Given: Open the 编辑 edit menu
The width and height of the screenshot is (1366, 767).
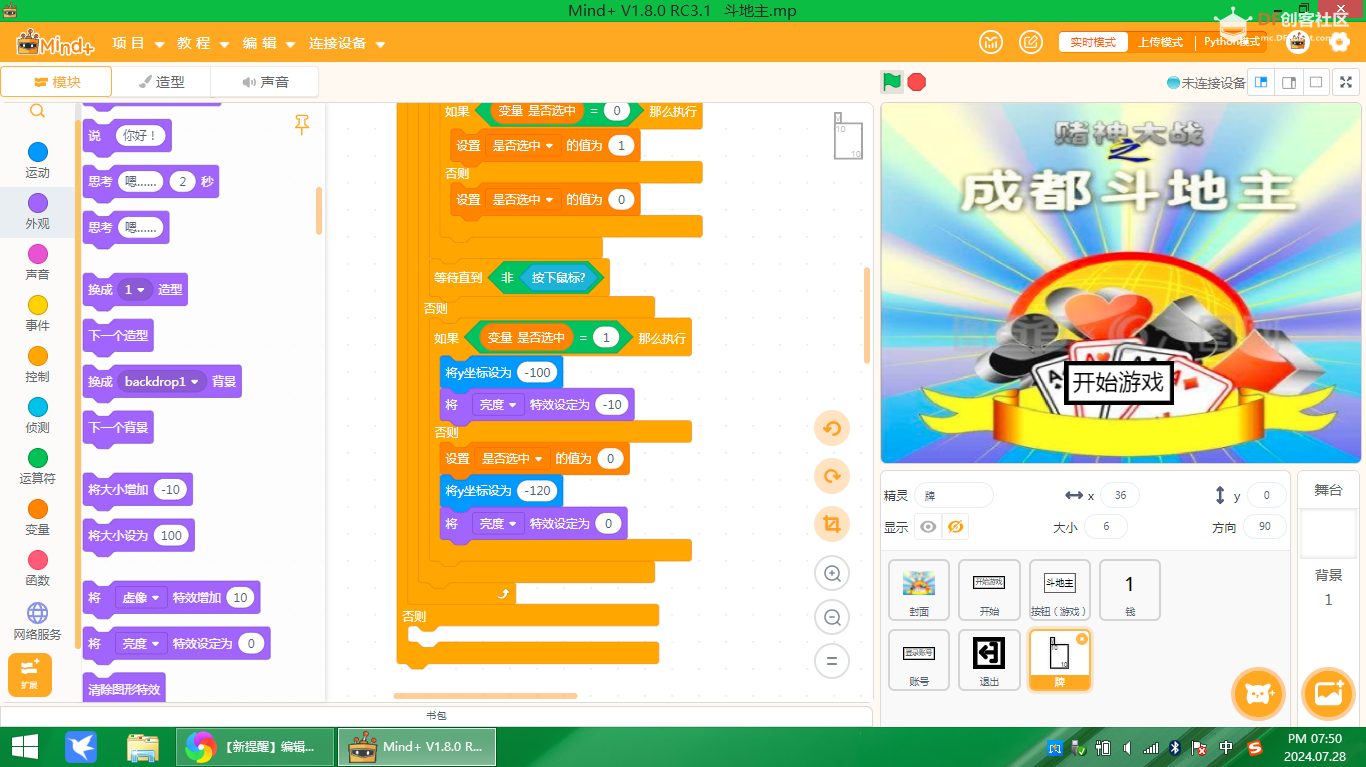Looking at the screenshot, I should coord(268,43).
